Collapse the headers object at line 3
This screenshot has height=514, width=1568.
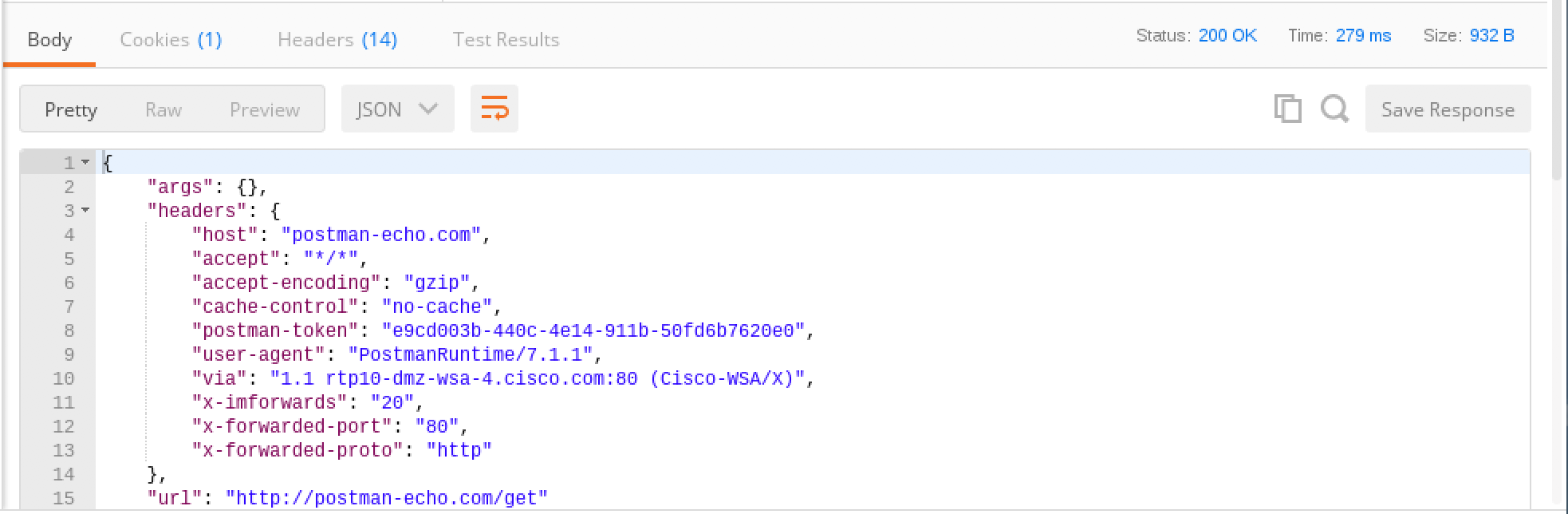tap(85, 211)
